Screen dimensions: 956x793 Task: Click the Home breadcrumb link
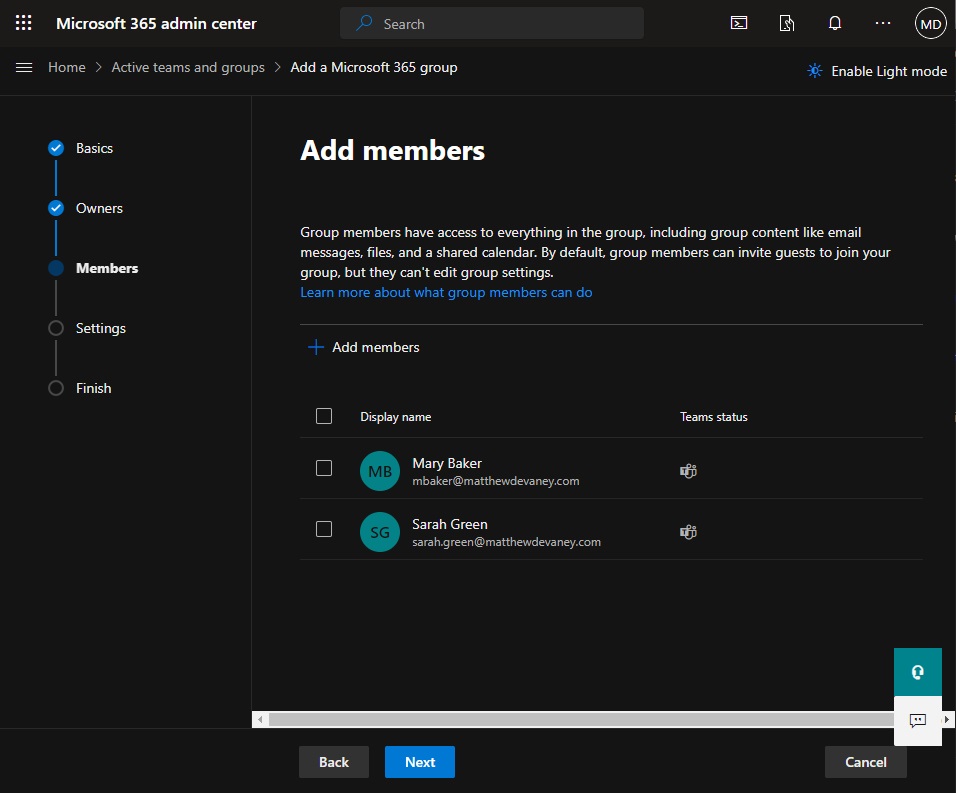point(67,67)
